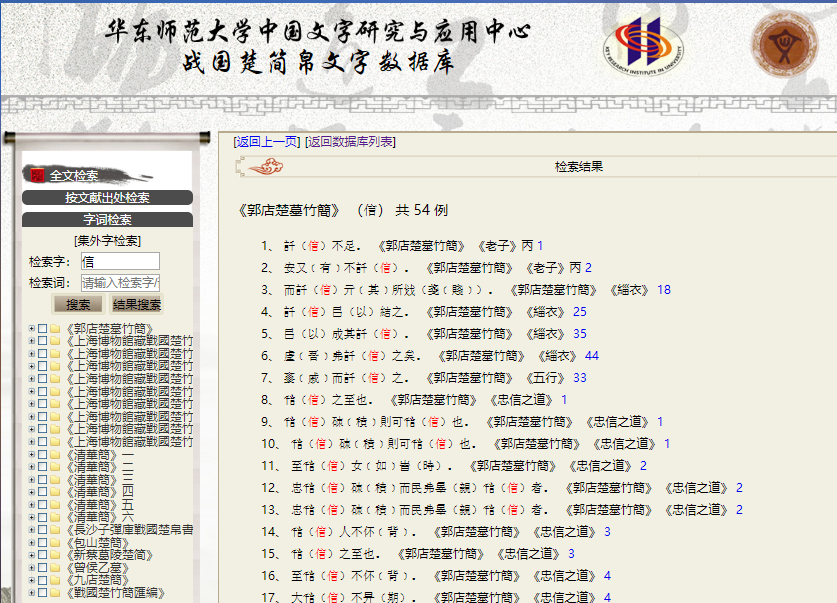Click the folder icon beside 《九店楚簡》

point(55,580)
